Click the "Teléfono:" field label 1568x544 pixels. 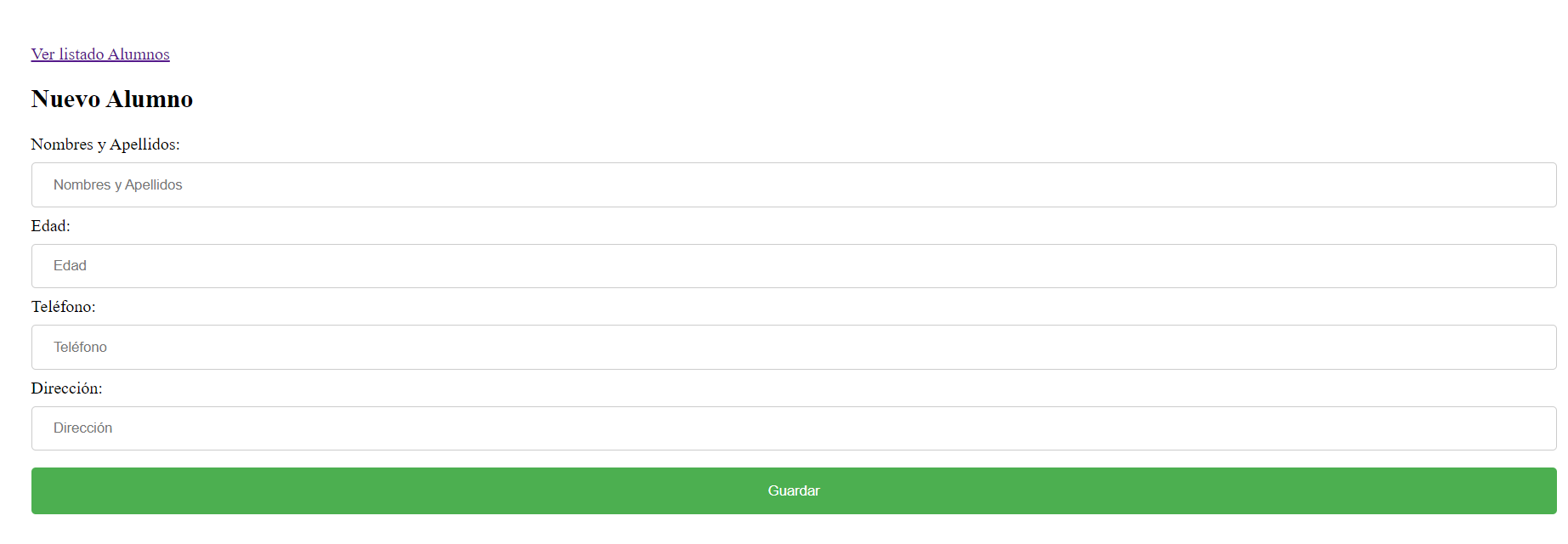(x=64, y=307)
